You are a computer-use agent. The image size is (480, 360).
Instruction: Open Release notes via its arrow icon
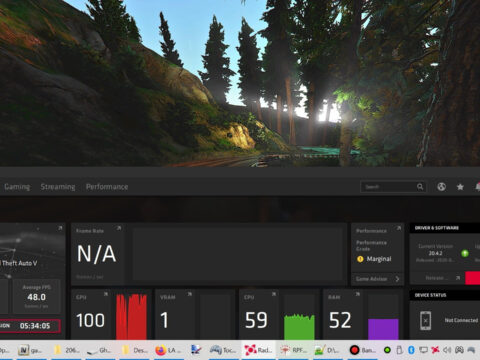458,278
